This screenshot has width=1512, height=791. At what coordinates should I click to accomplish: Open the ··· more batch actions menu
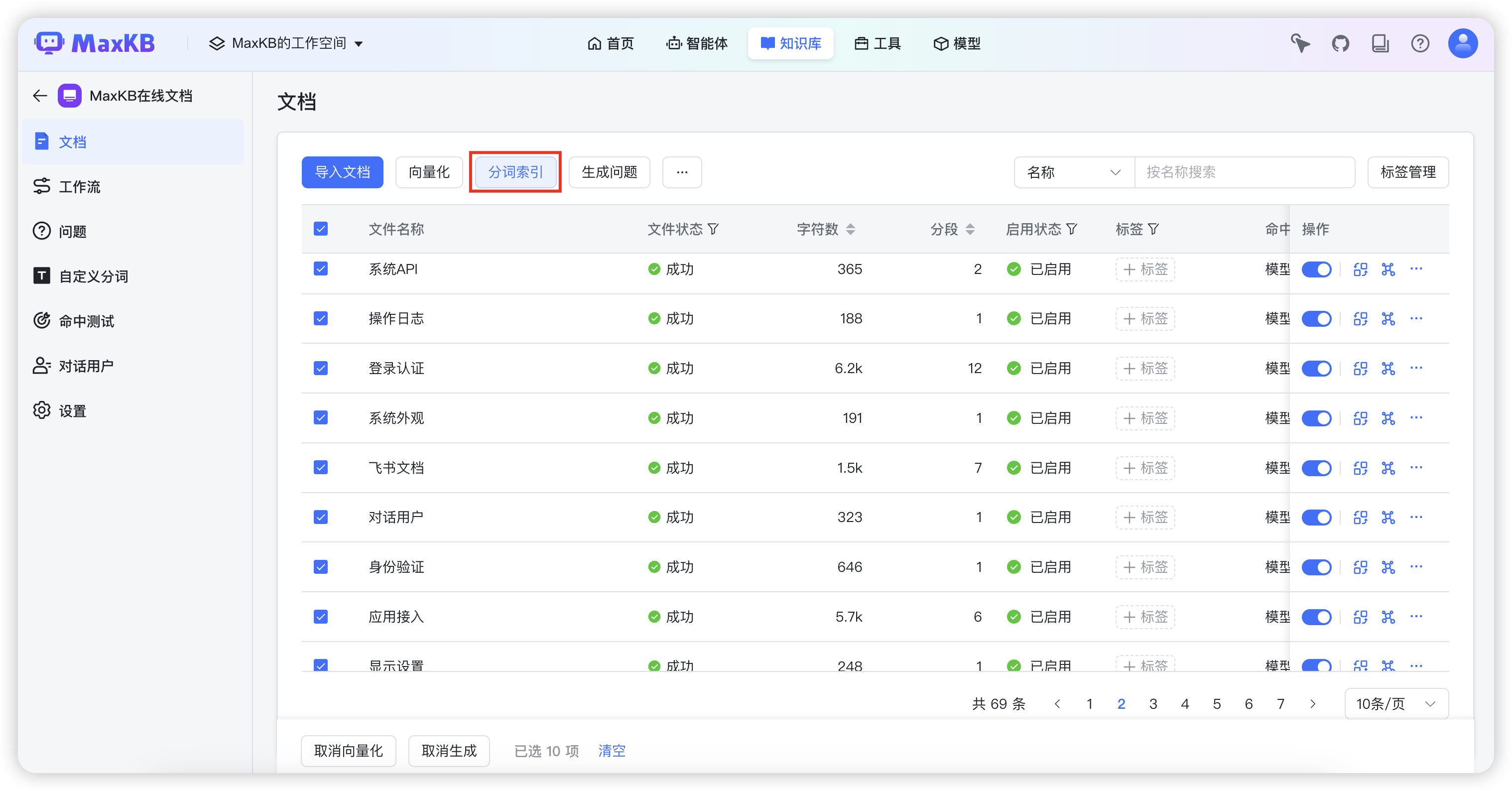pyautogui.click(x=681, y=173)
